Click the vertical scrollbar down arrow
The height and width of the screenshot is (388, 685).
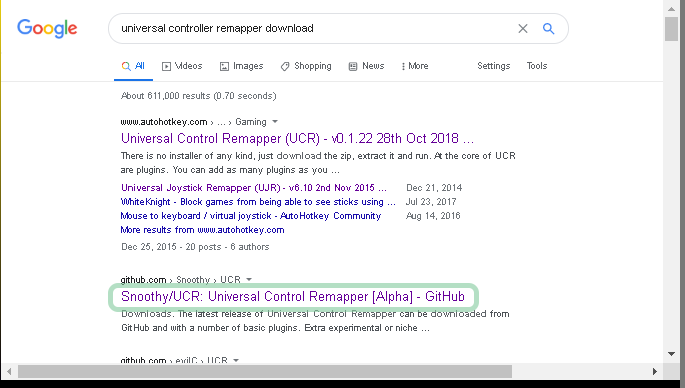coord(671,354)
